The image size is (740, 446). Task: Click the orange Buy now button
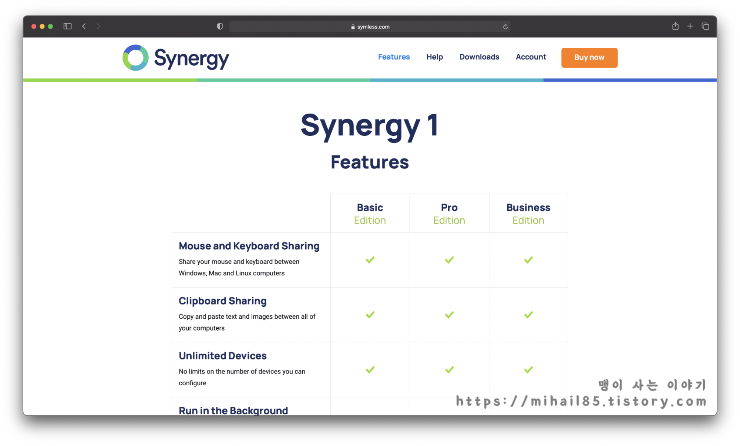[x=589, y=58]
